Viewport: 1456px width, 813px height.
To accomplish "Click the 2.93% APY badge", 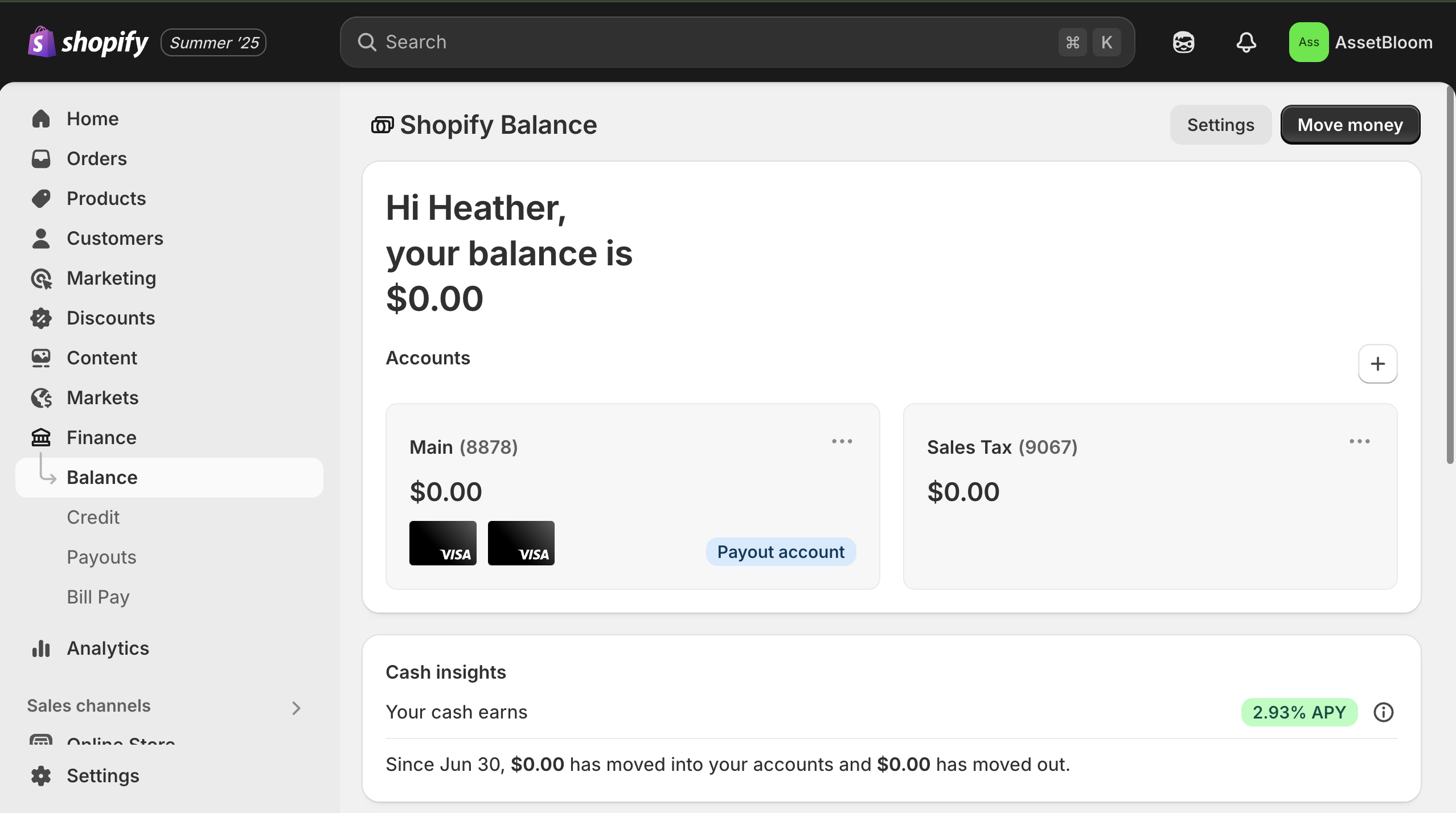I will click(1299, 712).
